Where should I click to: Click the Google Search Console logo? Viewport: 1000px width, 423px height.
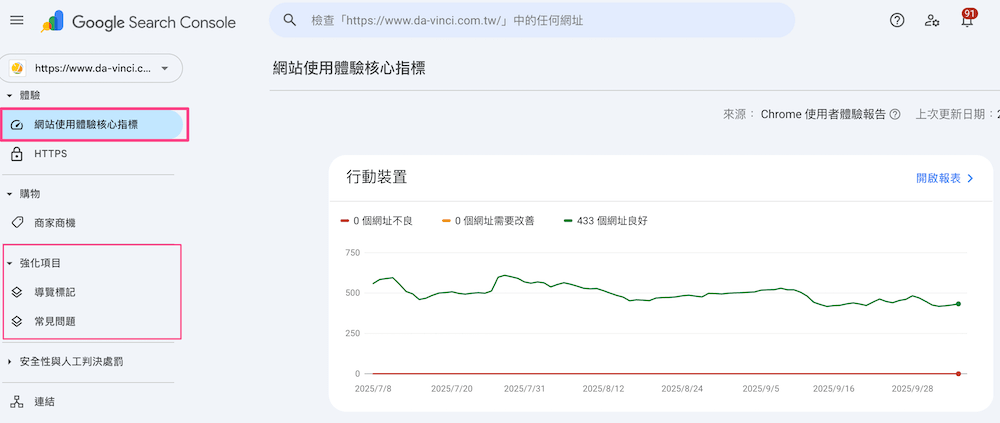139,21
